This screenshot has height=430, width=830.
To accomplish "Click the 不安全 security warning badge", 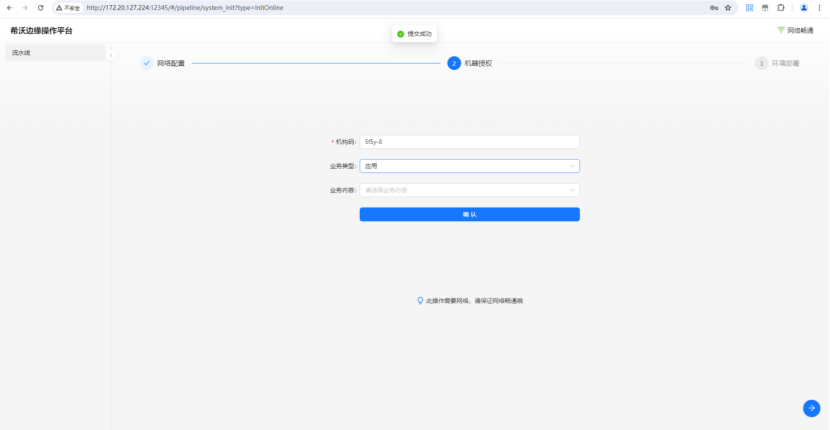I will [x=68, y=7].
